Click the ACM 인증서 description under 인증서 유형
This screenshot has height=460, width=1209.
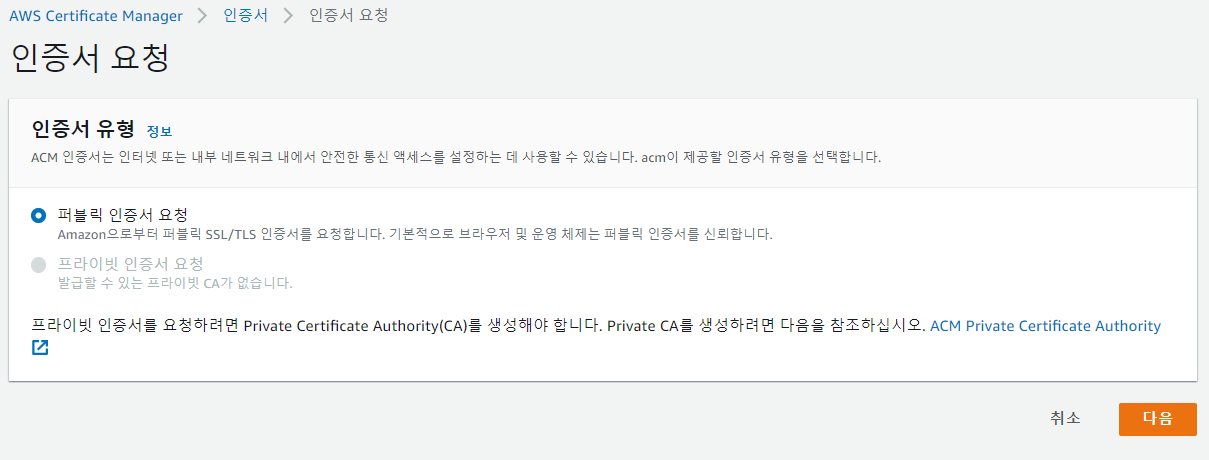click(x=456, y=158)
